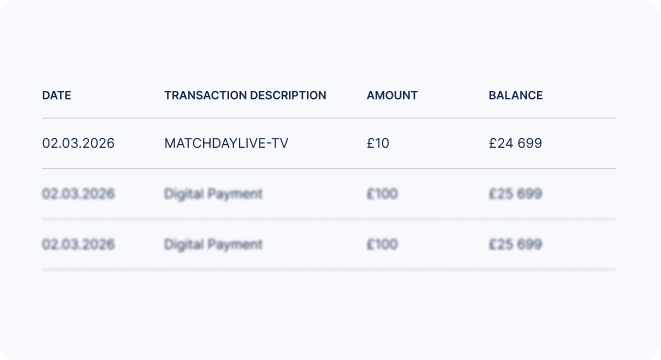Click the empty area below the transactions table
Screen dimensions: 661x360
[x=329, y=314]
